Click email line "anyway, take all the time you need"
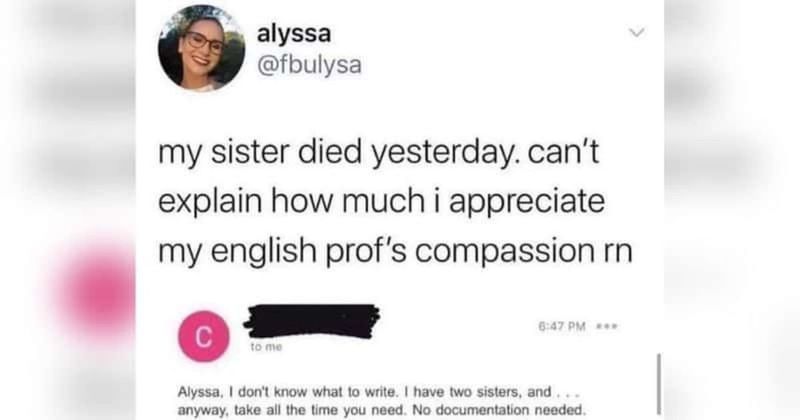The width and height of the screenshot is (800, 420). (292, 410)
